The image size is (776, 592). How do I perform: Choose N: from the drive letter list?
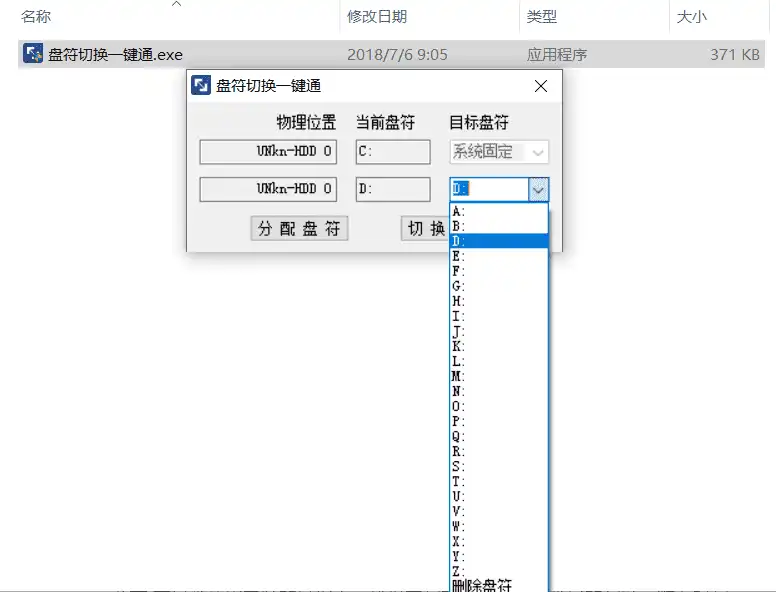click(499, 391)
